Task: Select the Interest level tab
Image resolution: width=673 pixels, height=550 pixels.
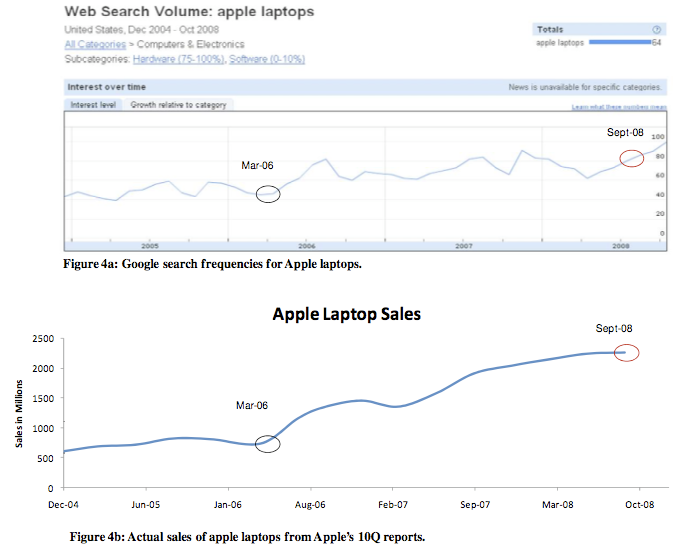Action: tap(93, 105)
